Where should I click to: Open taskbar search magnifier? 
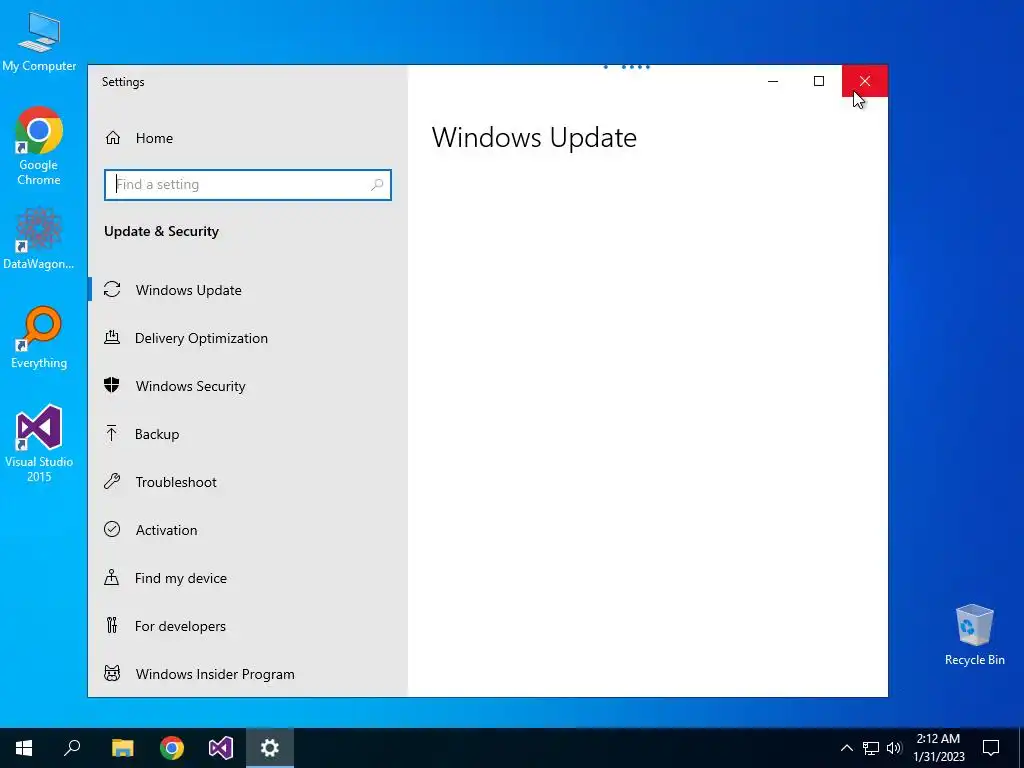coord(72,748)
